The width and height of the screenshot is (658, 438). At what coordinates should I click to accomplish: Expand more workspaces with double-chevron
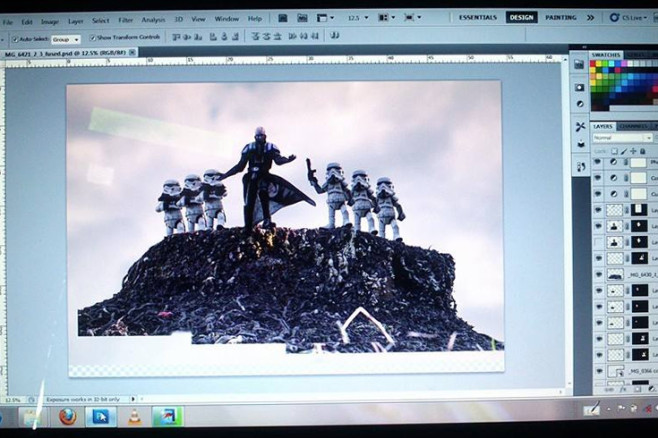pos(590,18)
